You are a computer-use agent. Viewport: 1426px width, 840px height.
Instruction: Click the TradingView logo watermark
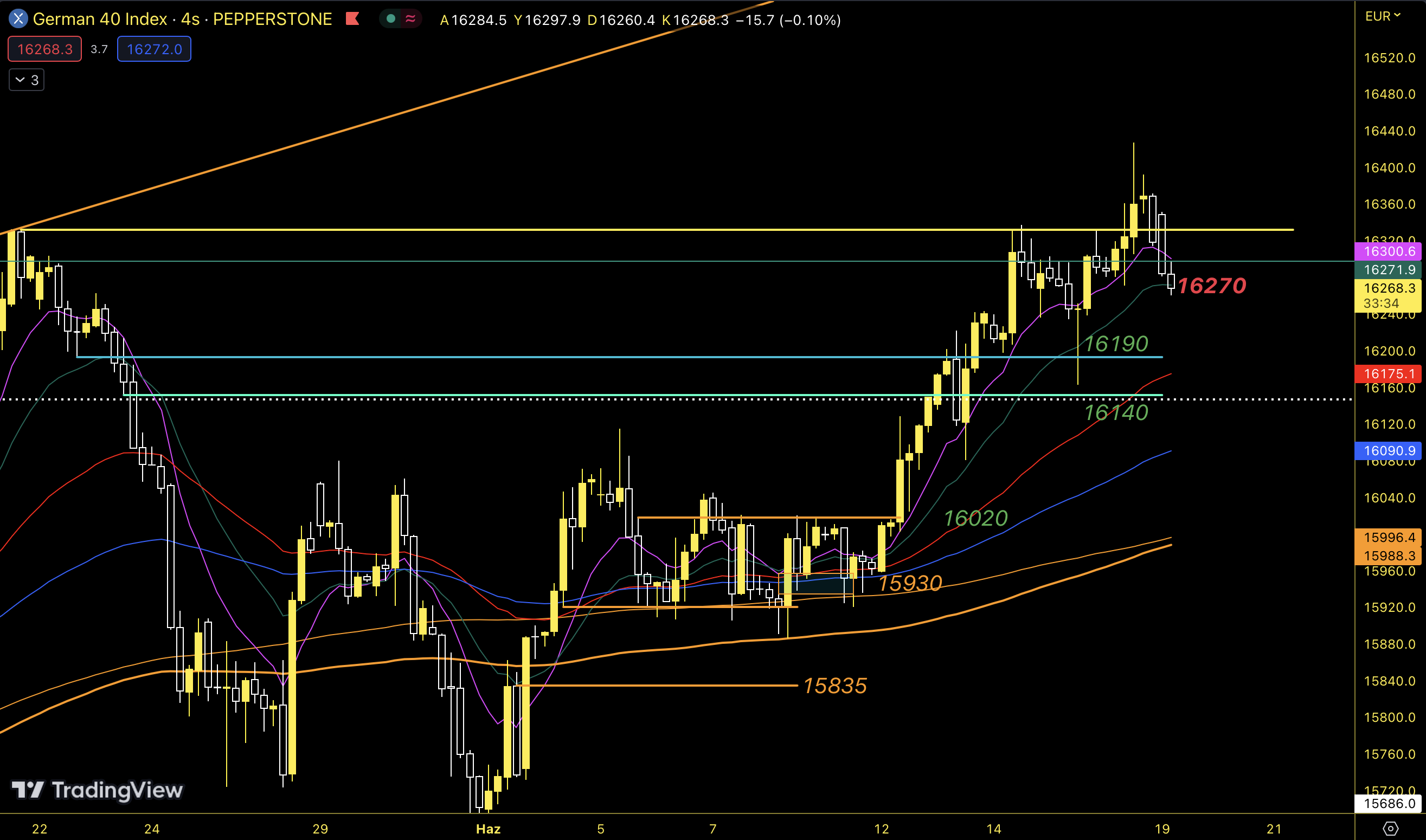coord(98,790)
